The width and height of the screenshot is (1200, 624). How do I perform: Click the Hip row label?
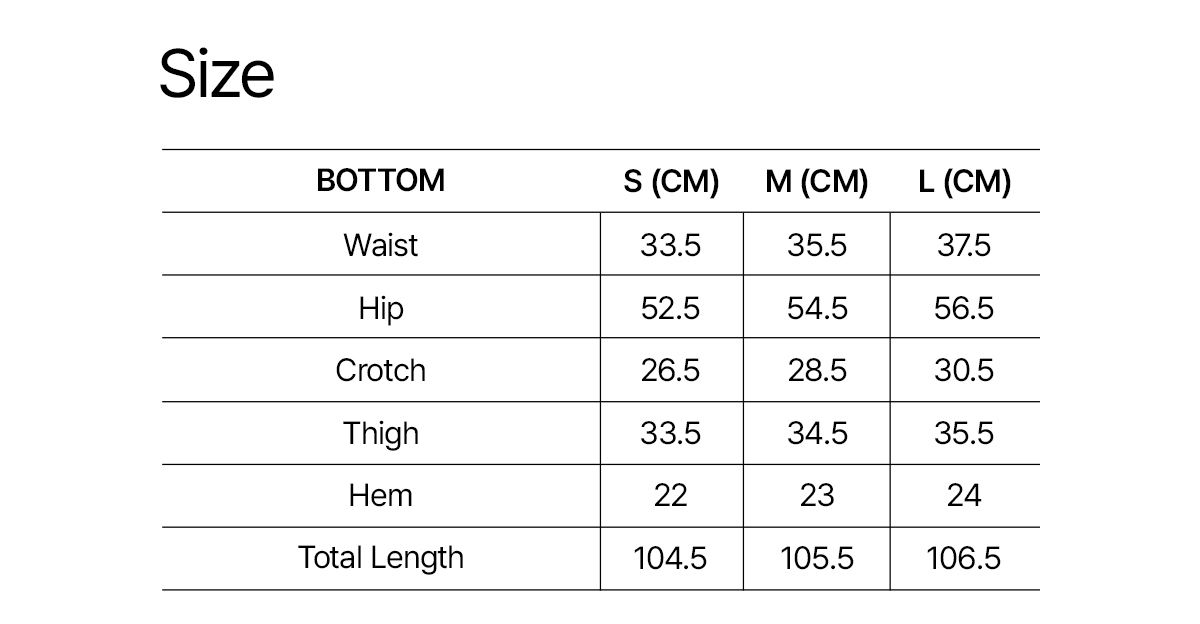tap(380, 308)
